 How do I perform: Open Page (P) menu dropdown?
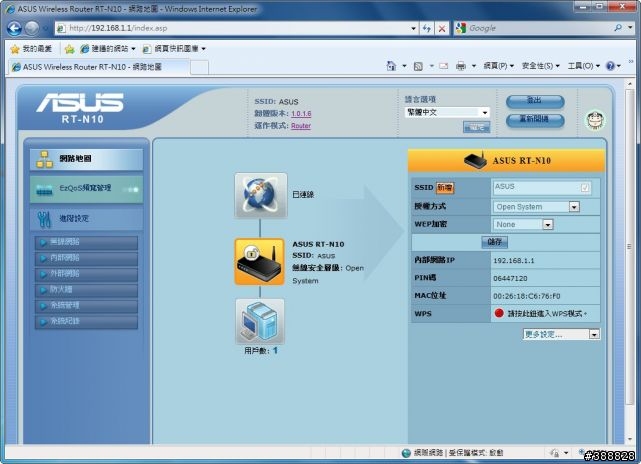(x=498, y=66)
